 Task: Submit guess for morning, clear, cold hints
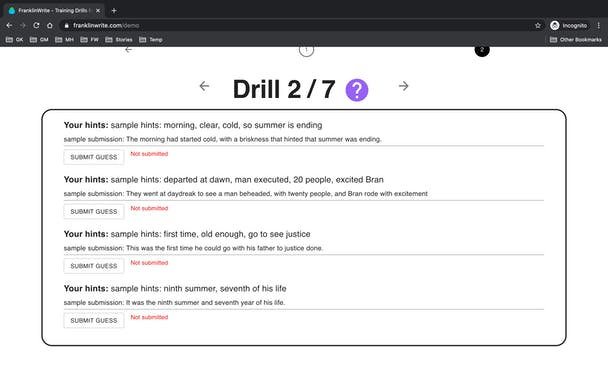94,157
